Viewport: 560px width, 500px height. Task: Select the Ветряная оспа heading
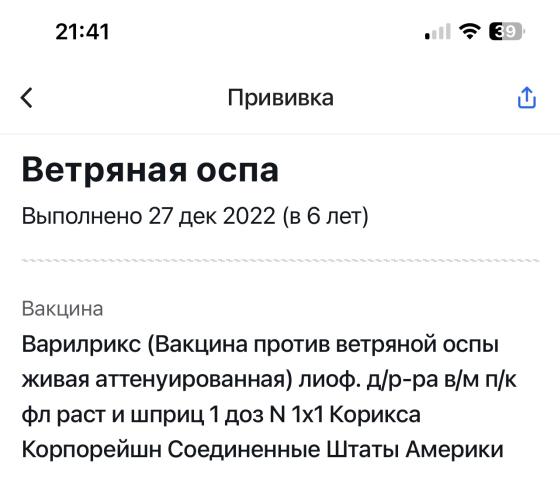click(150, 170)
